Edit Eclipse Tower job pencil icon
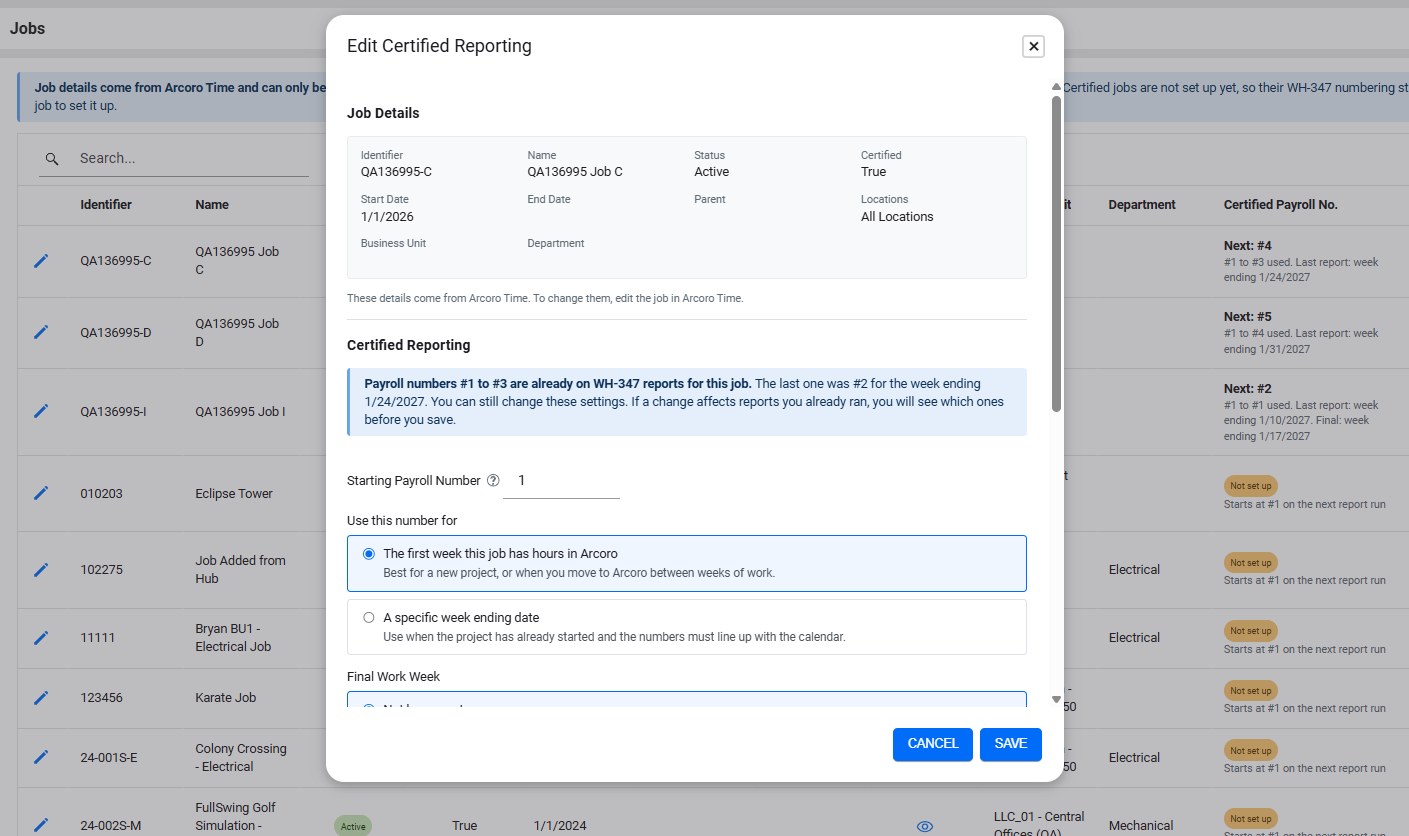The image size is (1409, 836). (41, 493)
